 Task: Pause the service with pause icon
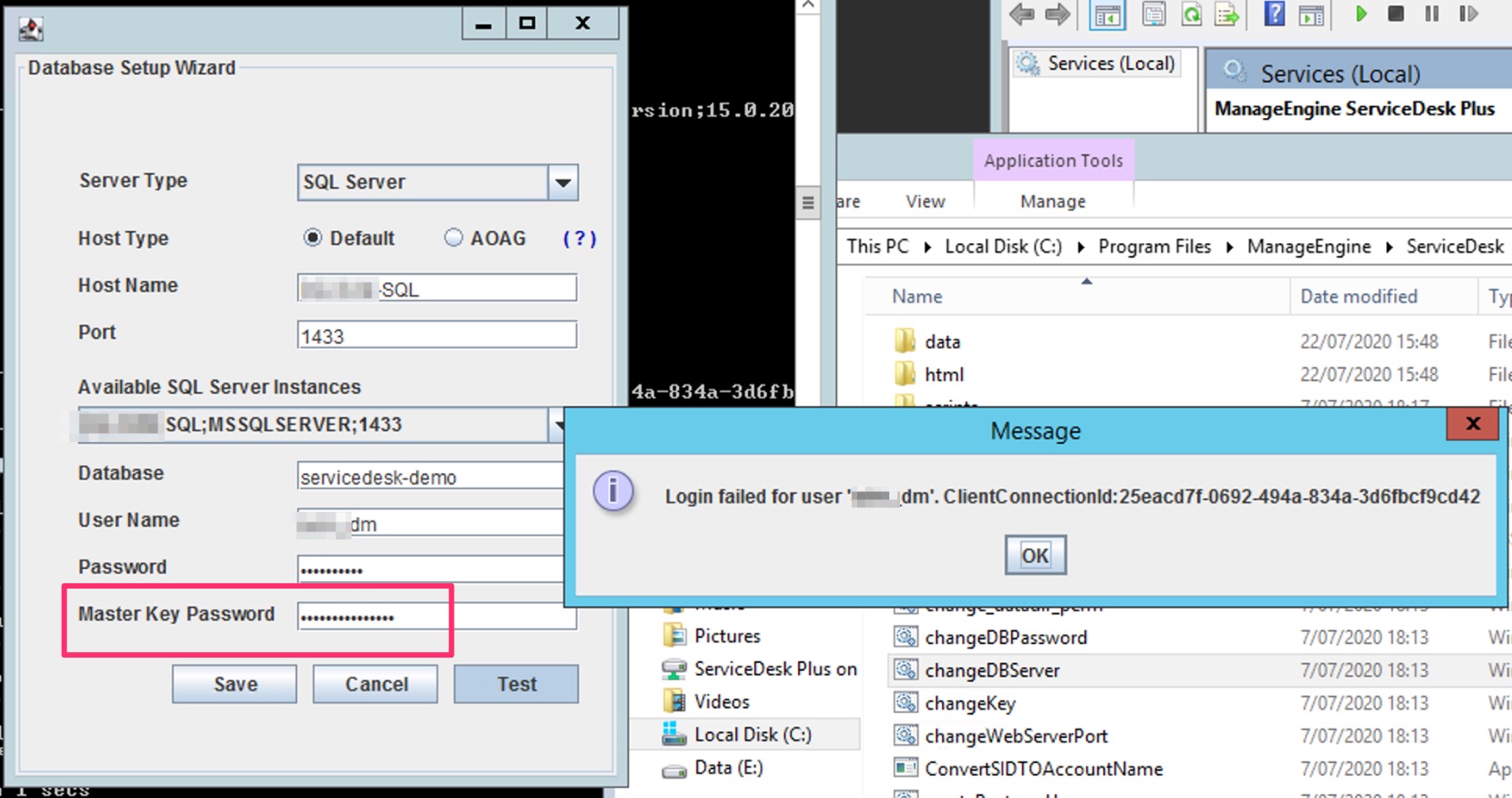(x=1431, y=13)
